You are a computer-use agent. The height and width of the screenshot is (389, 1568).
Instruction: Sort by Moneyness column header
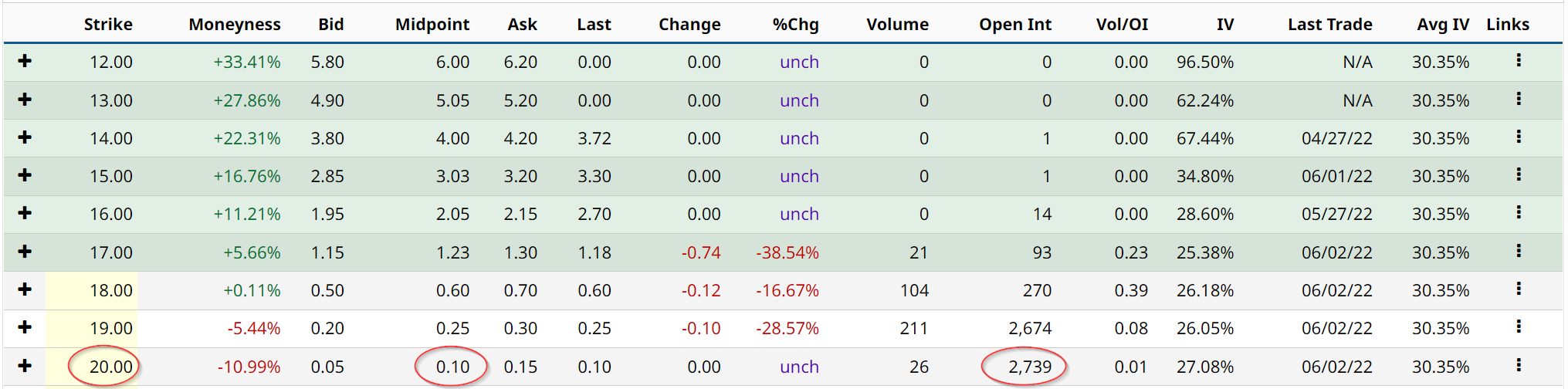pyautogui.click(x=234, y=24)
